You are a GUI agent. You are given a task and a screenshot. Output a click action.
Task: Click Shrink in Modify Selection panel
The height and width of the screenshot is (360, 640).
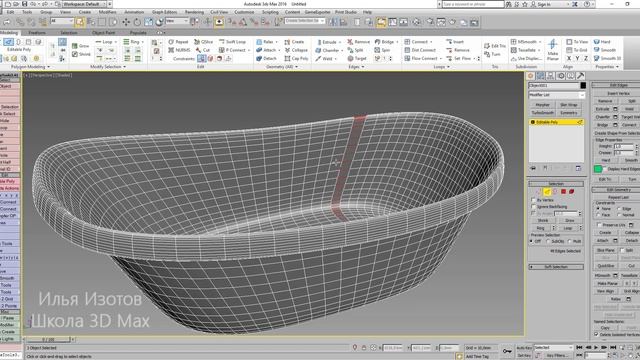point(81,54)
